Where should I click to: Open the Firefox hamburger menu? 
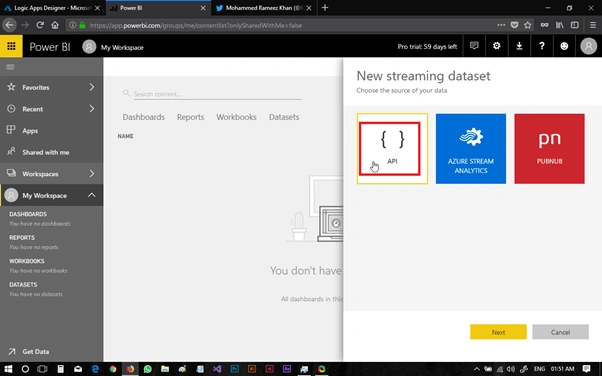click(x=592, y=25)
